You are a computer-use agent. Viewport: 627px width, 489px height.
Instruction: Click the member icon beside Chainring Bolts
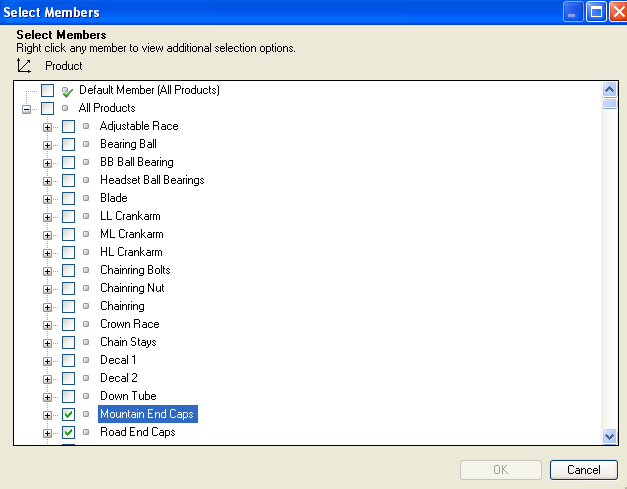coord(86,270)
